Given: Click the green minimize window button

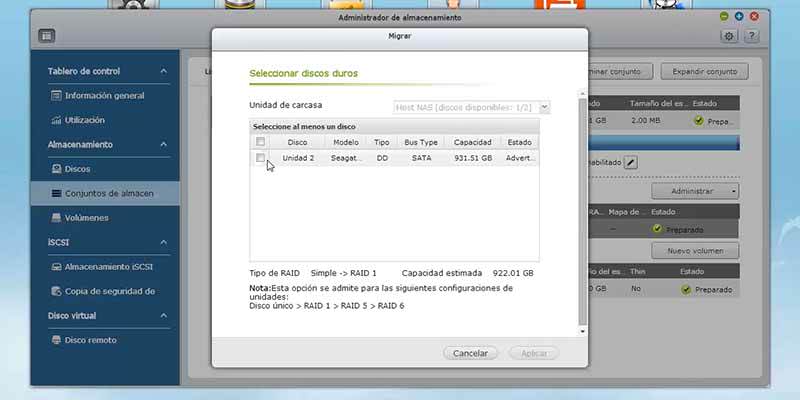Looking at the screenshot, I should pos(723,16).
